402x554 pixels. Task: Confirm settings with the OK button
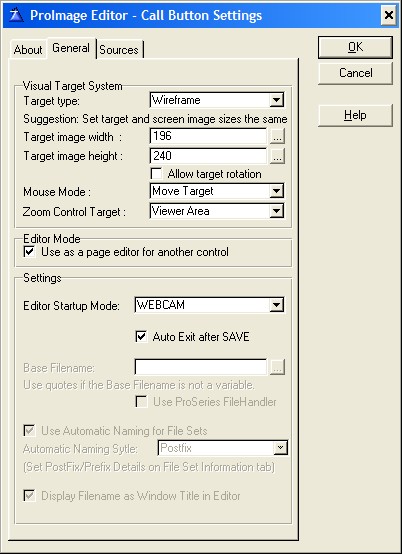(355, 47)
